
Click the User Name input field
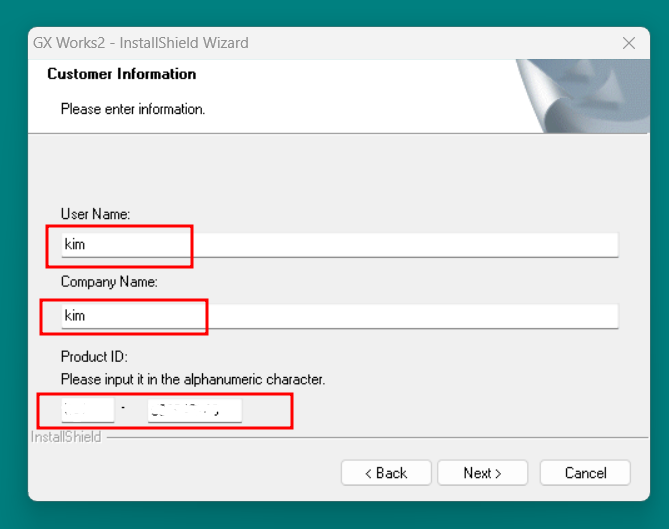340,245
